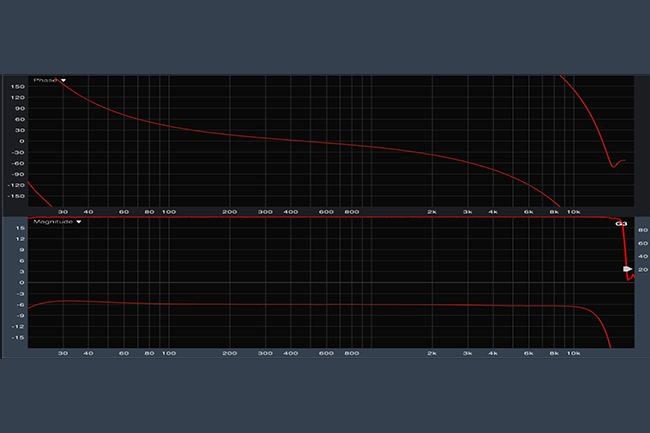Click the 150 degree Phase scale label

[17, 87]
